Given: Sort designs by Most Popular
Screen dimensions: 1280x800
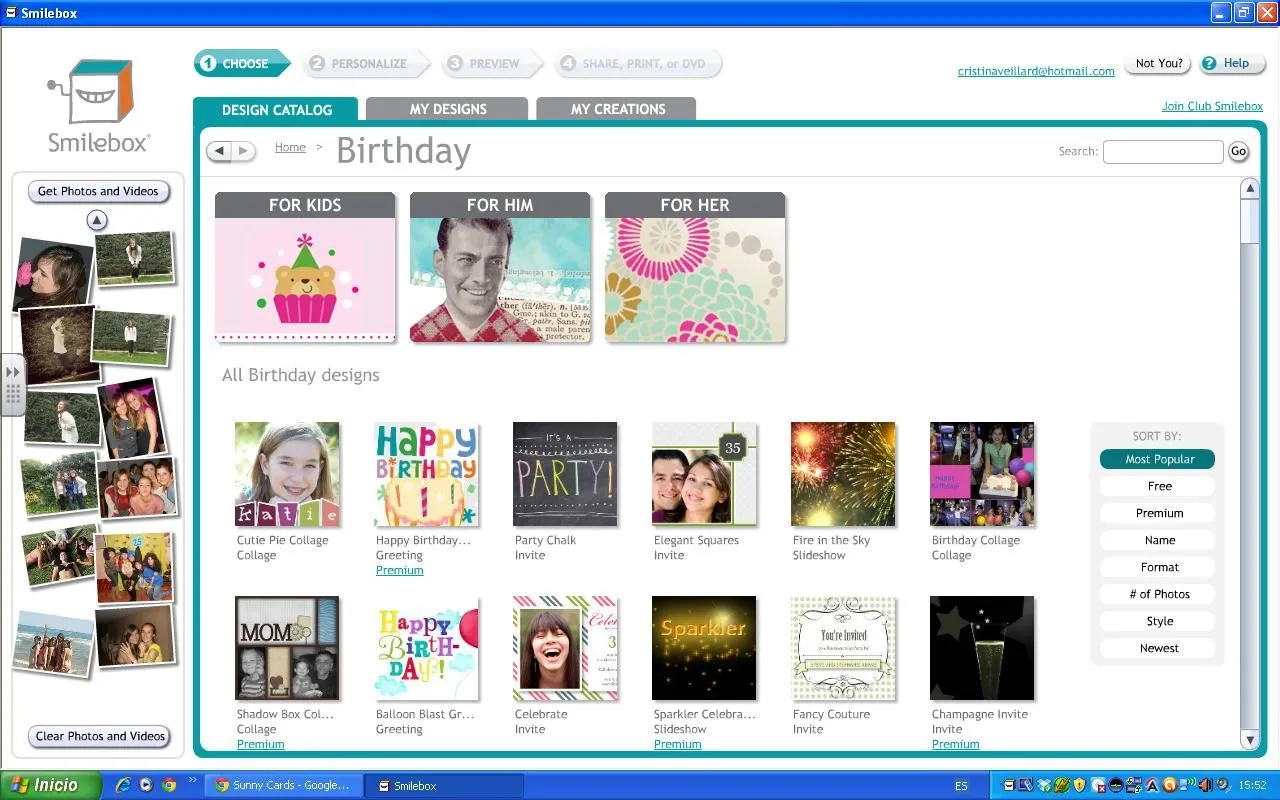Looking at the screenshot, I should pos(1158,459).
